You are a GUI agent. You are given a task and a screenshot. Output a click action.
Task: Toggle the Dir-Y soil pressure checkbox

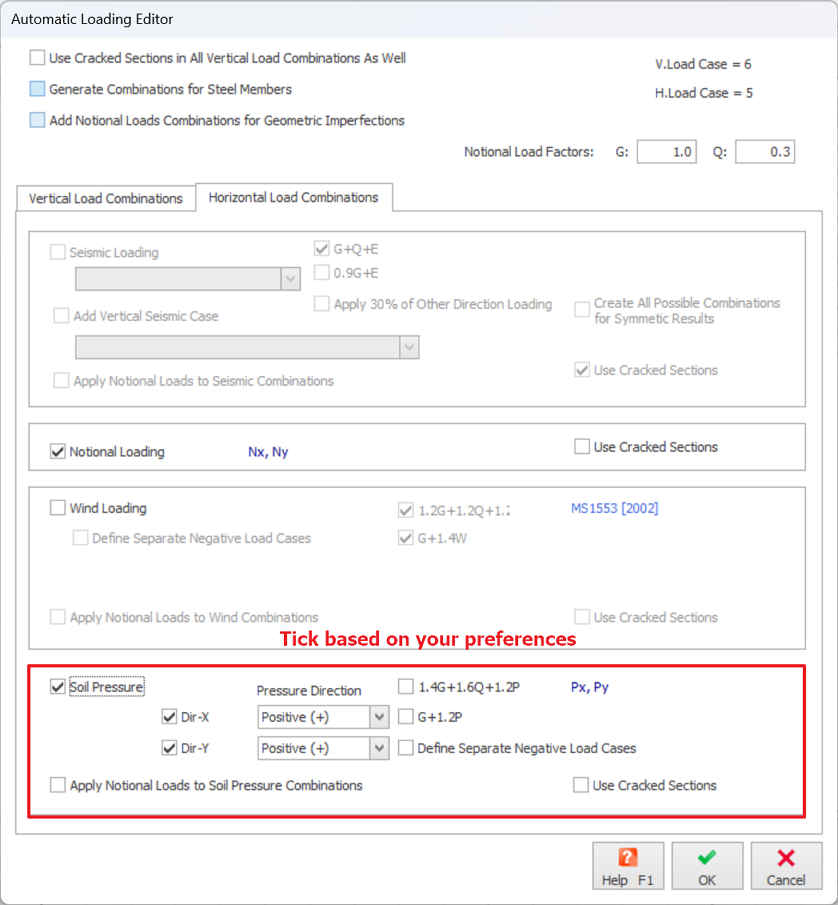tap(169, 748)
